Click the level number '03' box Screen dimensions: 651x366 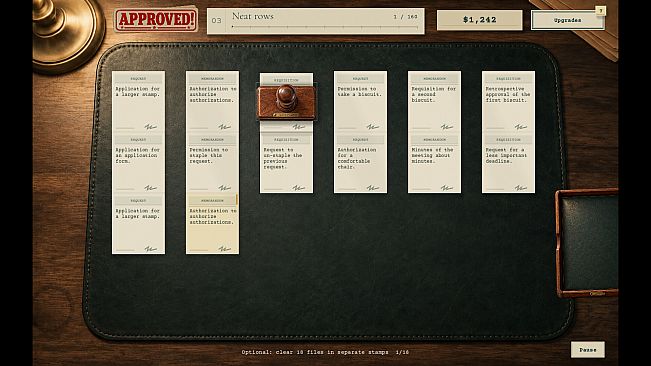click(217, 21)
